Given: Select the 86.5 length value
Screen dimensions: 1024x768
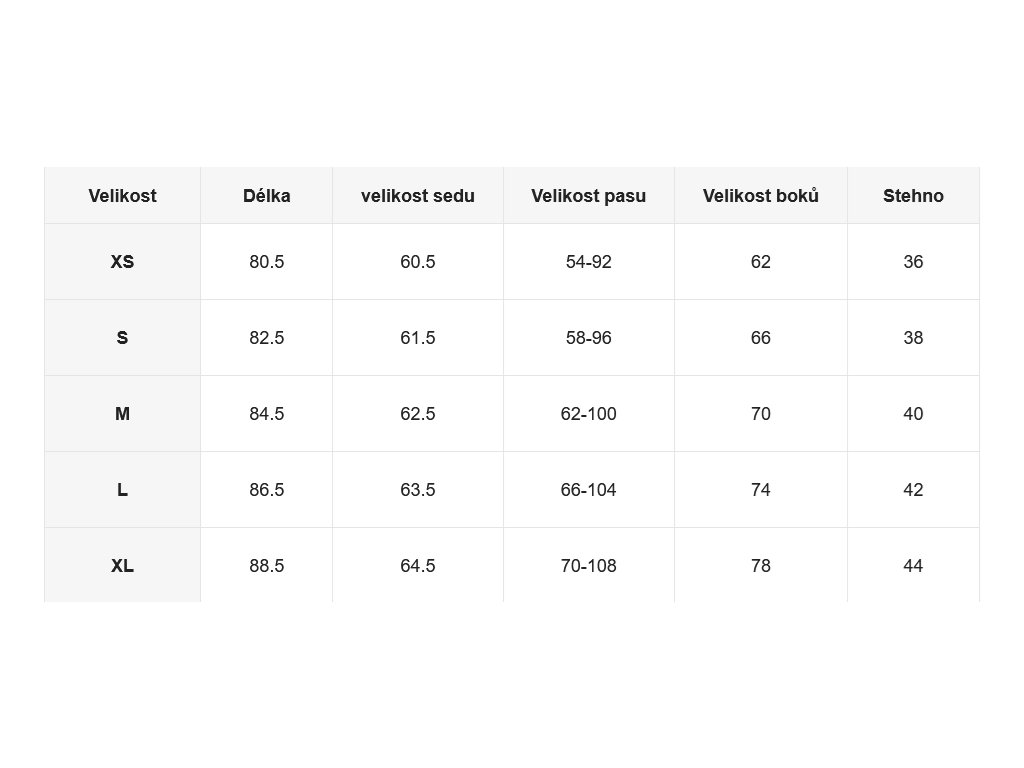Looking at the screenshot, I should coord(266,490).
